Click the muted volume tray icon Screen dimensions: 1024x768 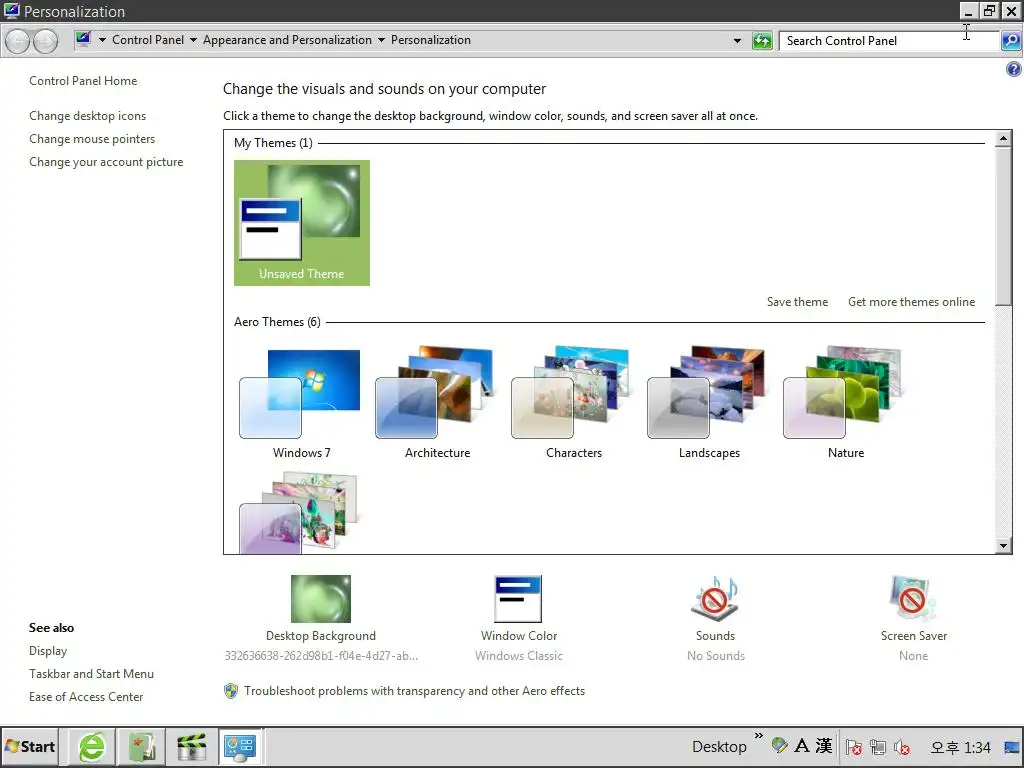903,747
